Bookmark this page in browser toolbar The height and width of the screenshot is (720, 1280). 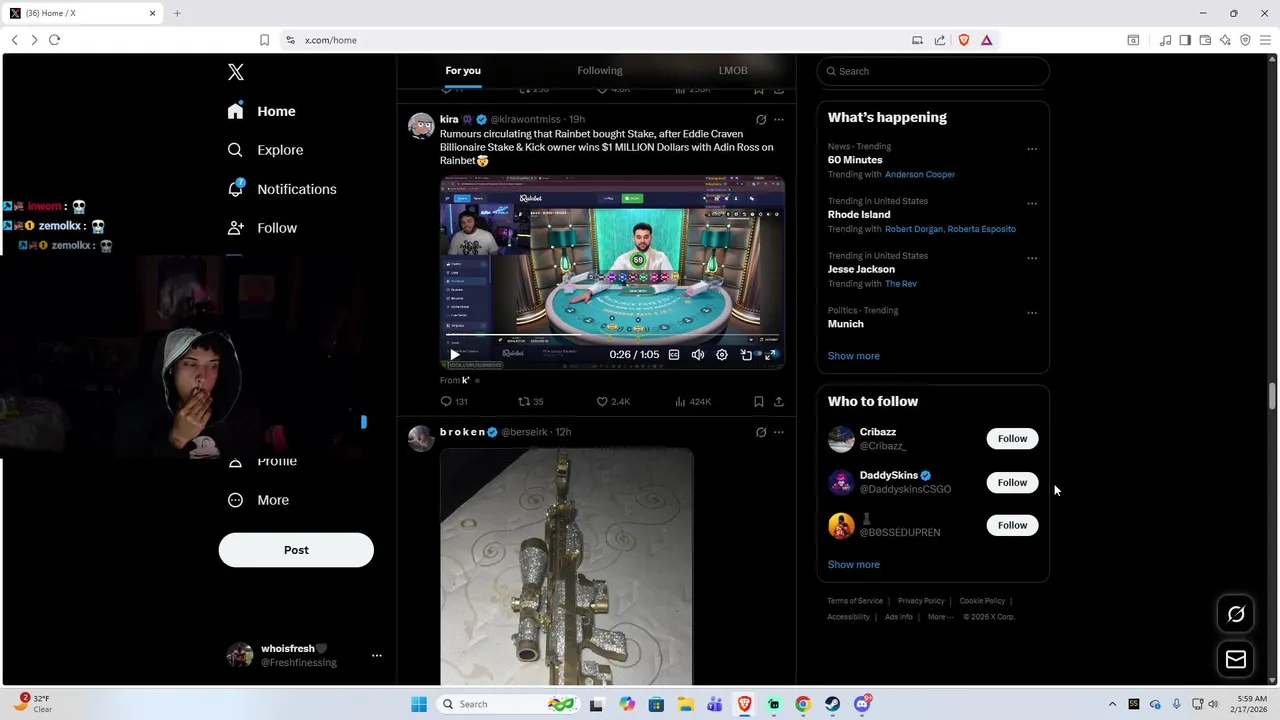tap(264, 40)
